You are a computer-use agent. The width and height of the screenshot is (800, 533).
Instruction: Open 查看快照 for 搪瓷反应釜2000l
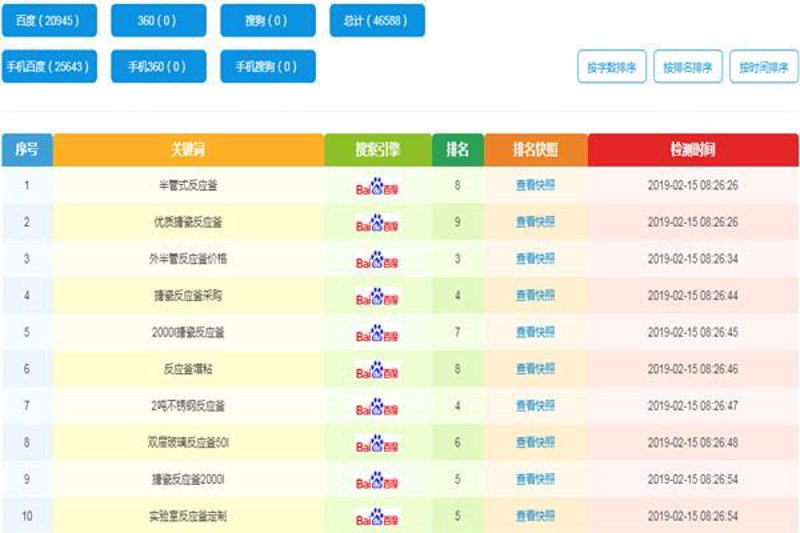pyautogui.click(x=535, y=479)
